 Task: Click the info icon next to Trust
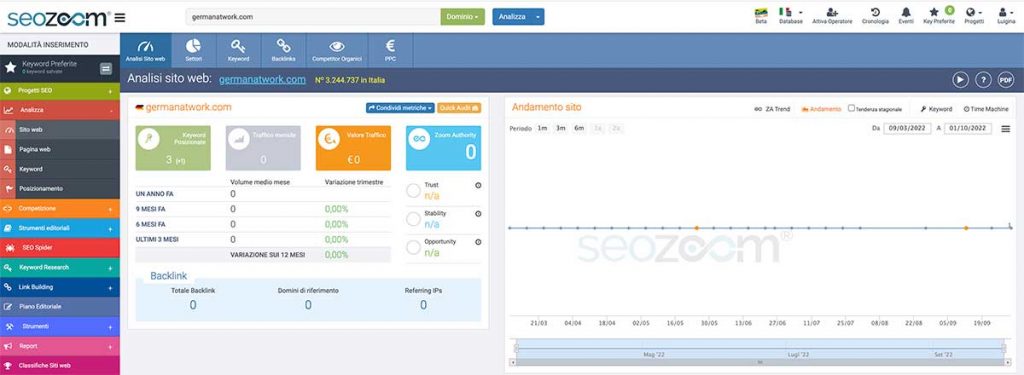[x=478, y=186]
